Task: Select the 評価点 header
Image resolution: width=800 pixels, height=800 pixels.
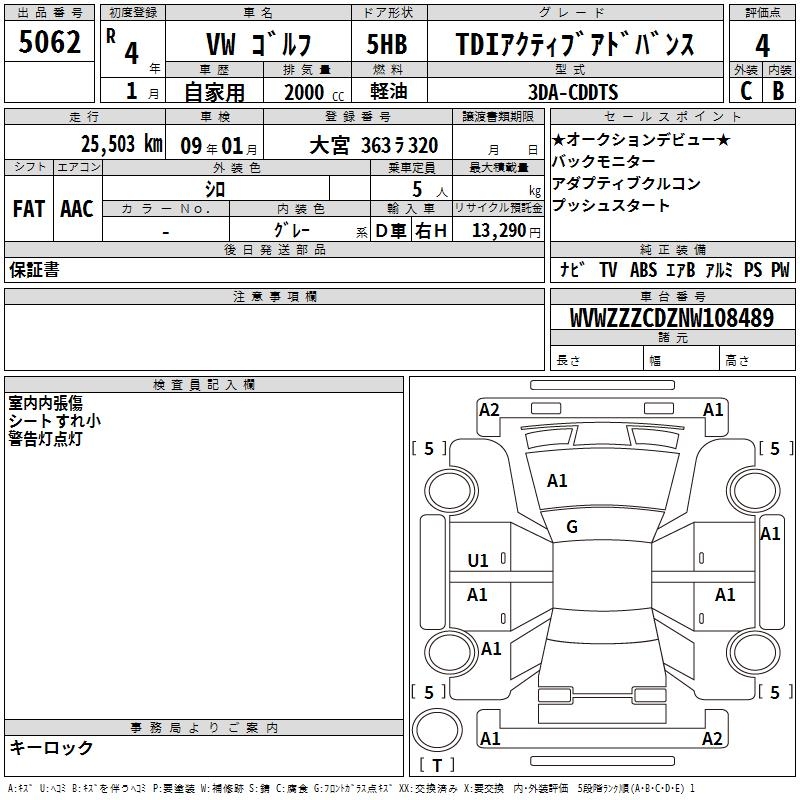Action: pos(762,13)
